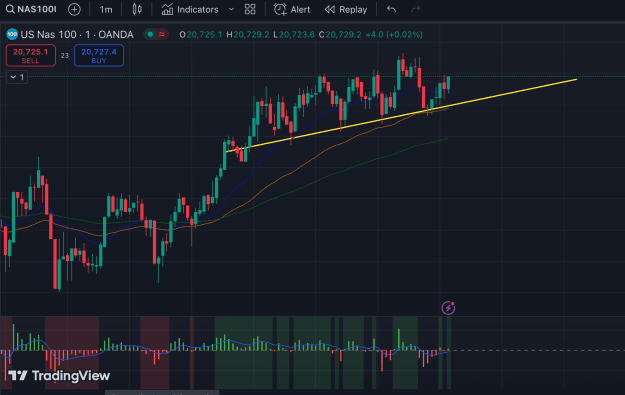Change the 1m timeframe interval
The image size is (625, 395).
coord(106,10)
